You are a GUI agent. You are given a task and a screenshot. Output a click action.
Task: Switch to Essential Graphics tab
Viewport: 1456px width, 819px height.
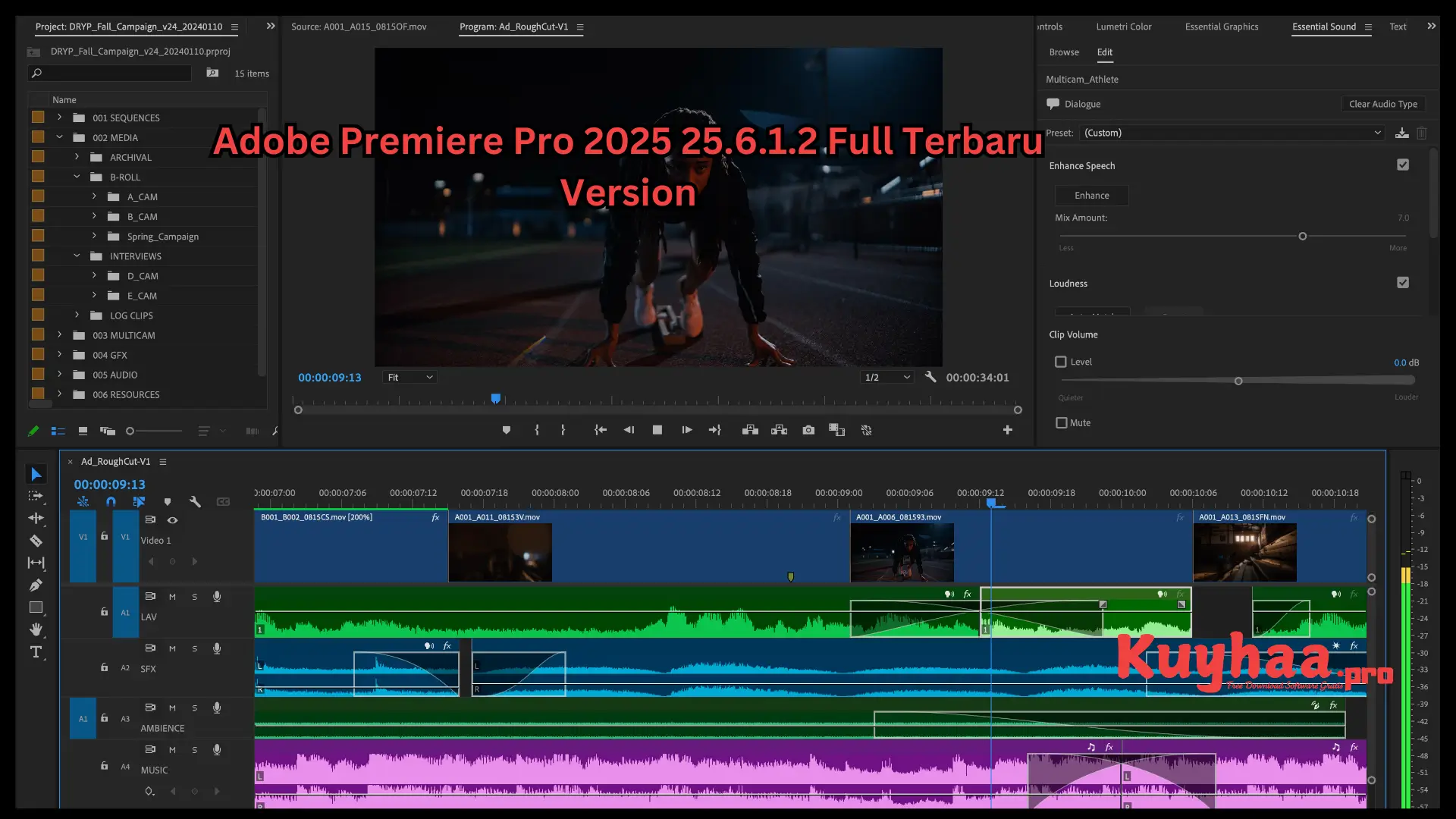pyautogui.click(x=1222, y=27)
